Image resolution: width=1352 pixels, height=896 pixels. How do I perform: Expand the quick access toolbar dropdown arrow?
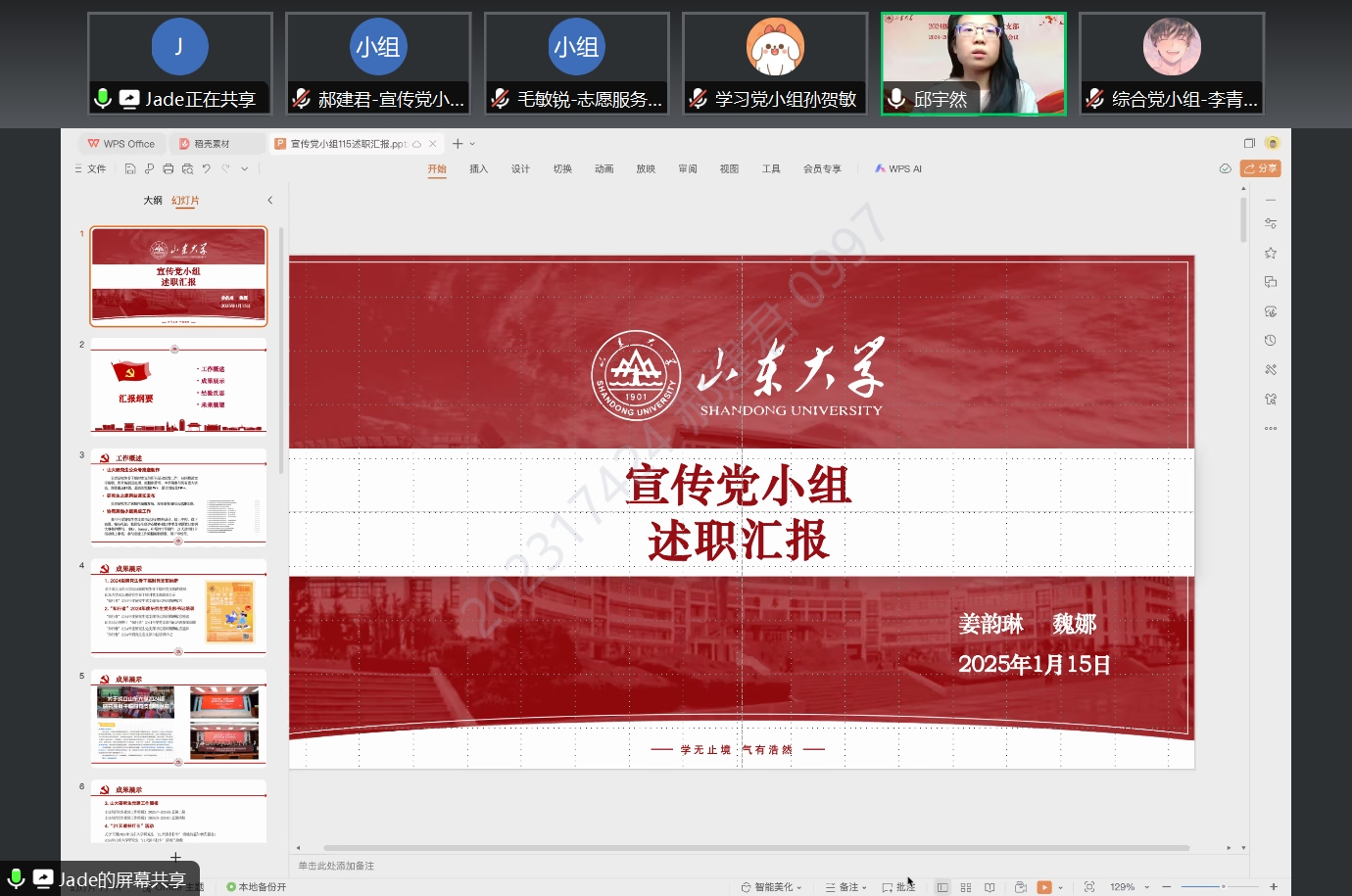(x=245, y=168)
